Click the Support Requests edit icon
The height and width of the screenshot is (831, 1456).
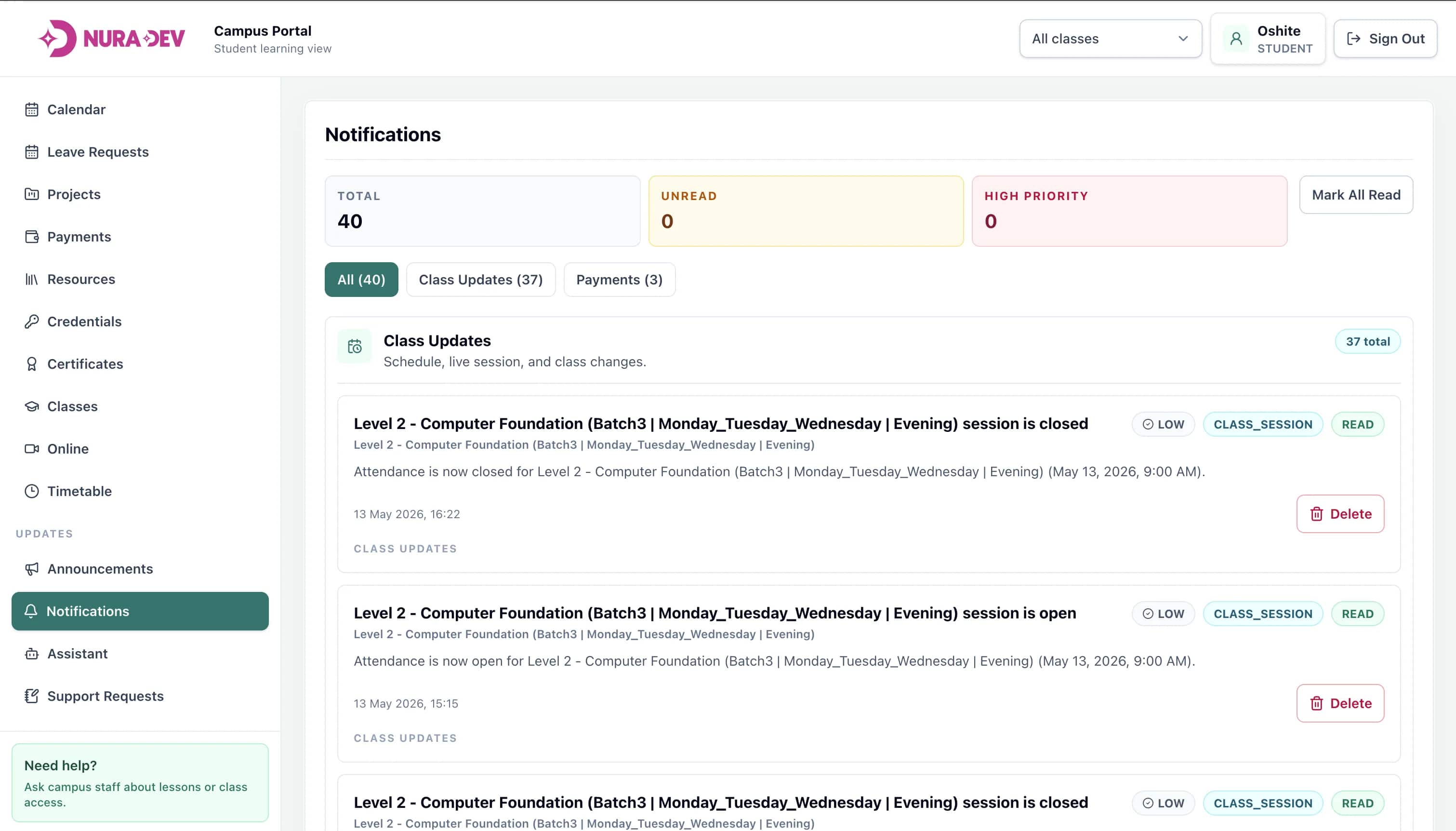tap(32, 697)
